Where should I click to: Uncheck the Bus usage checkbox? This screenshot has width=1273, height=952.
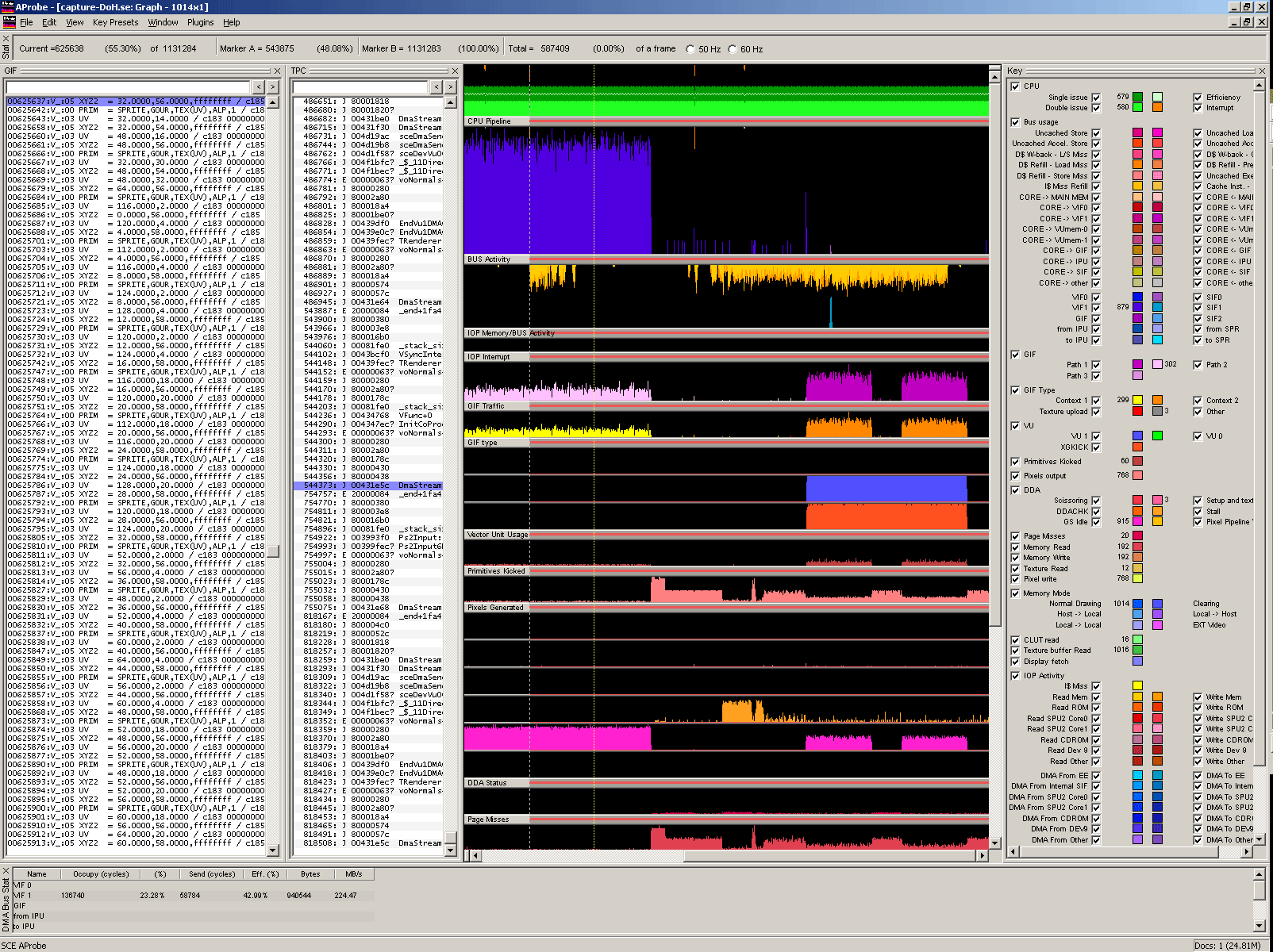(x=1015, y=122)
